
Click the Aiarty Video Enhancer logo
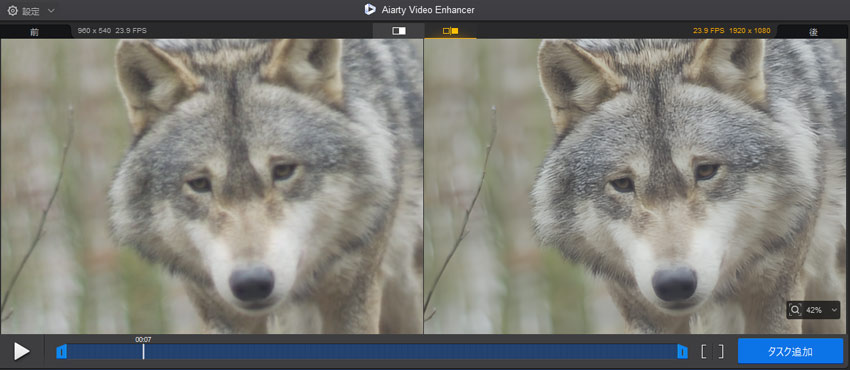[x=370, y=10]
